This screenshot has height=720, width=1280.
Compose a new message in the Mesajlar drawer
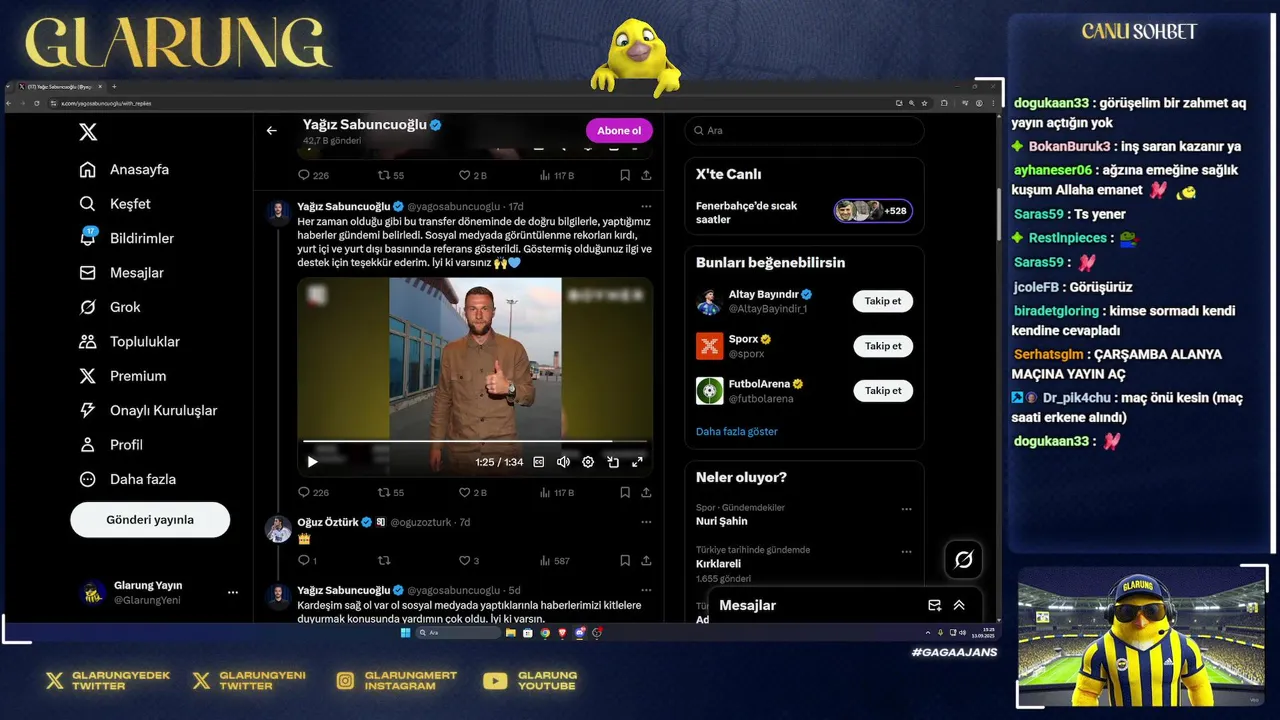(x=934, y=605)
